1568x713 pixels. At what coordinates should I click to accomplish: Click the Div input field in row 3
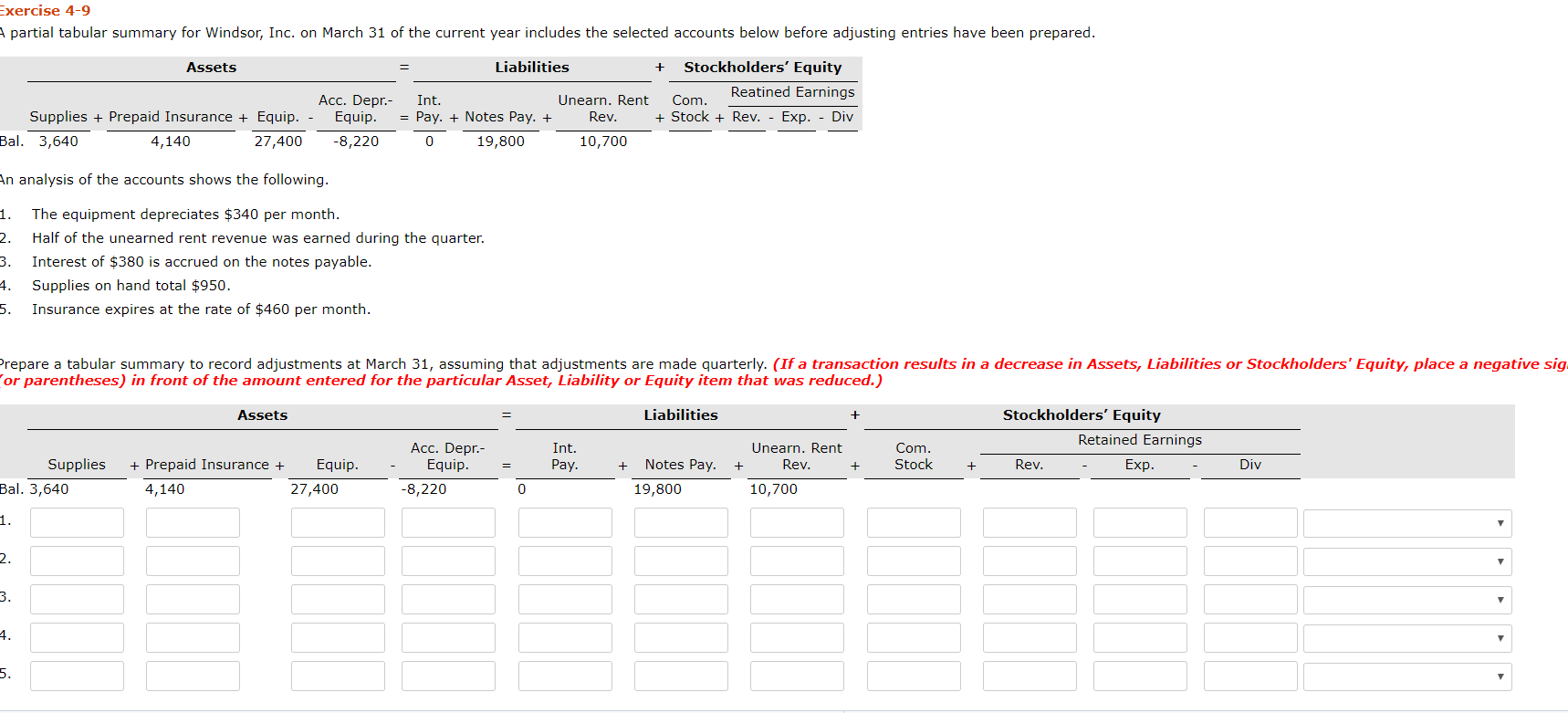1250,600
